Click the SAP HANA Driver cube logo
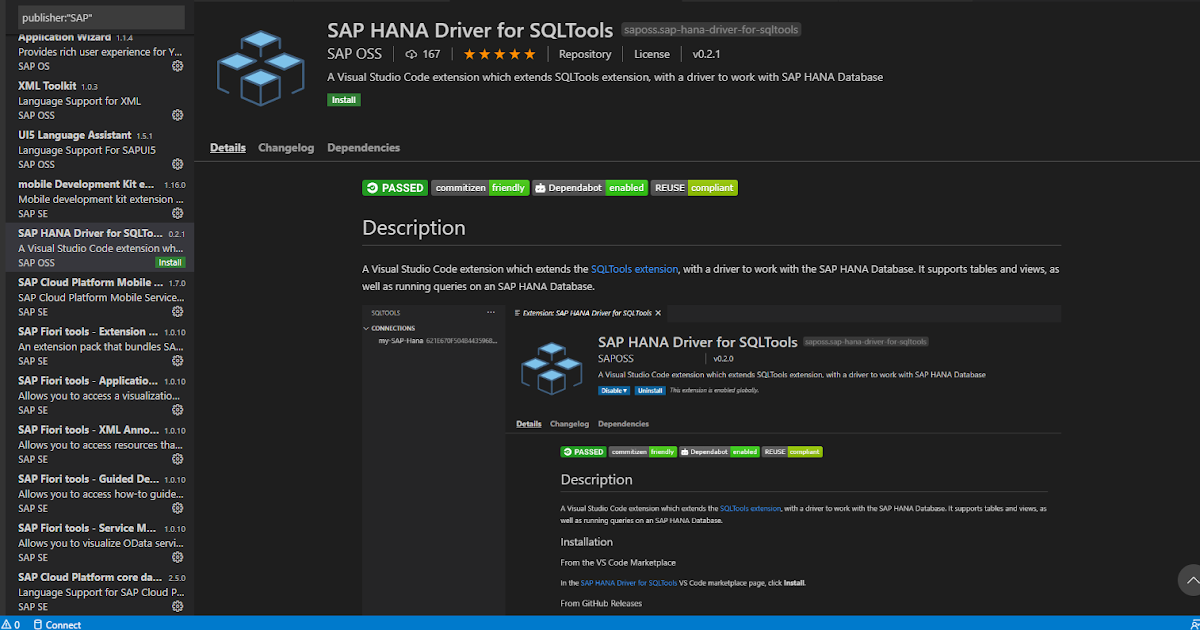This screenshot has height=630, width=1200. click(263, 69)
